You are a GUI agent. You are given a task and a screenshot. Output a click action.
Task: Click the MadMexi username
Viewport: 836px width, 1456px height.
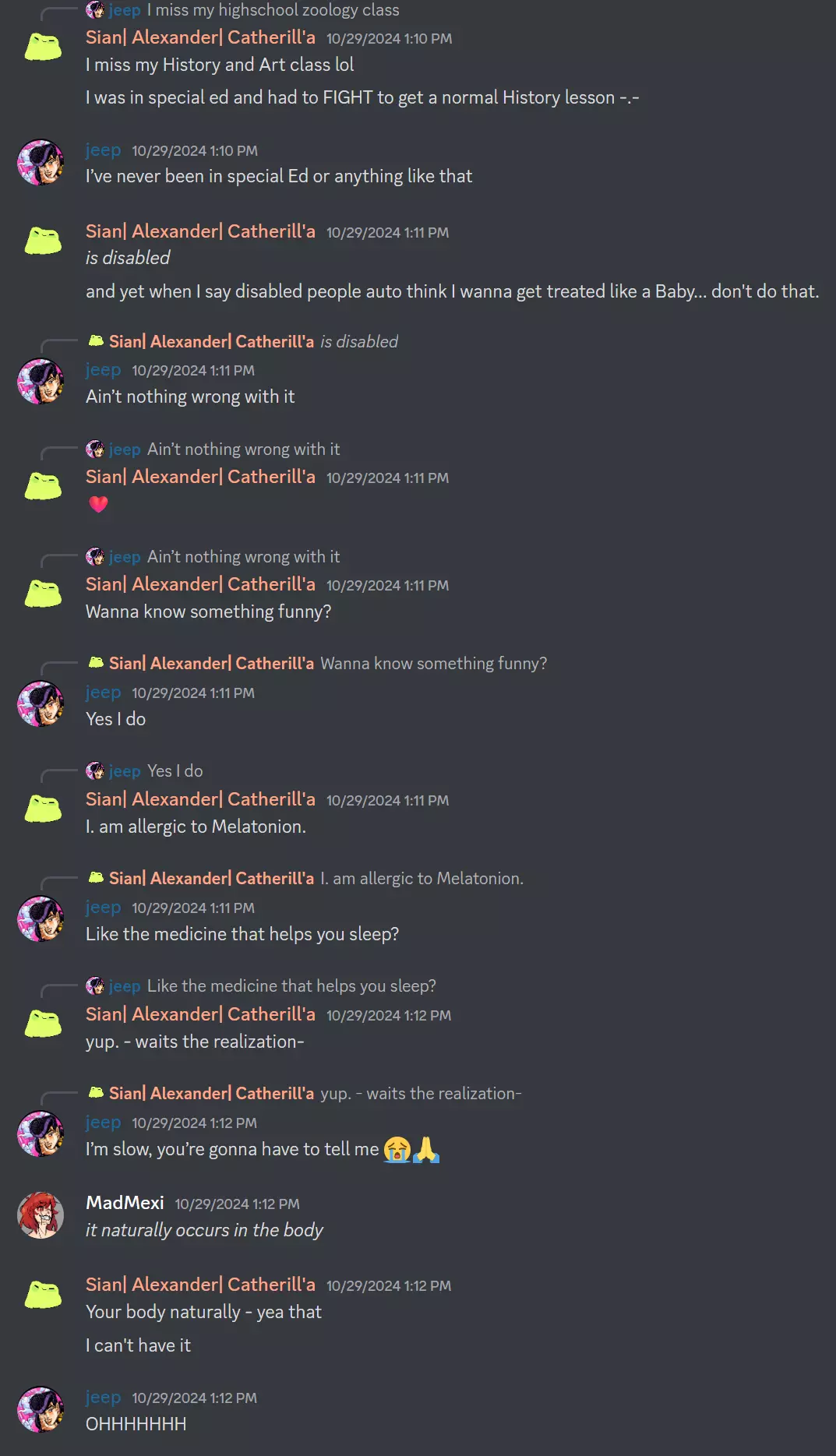coord(125,1203)
